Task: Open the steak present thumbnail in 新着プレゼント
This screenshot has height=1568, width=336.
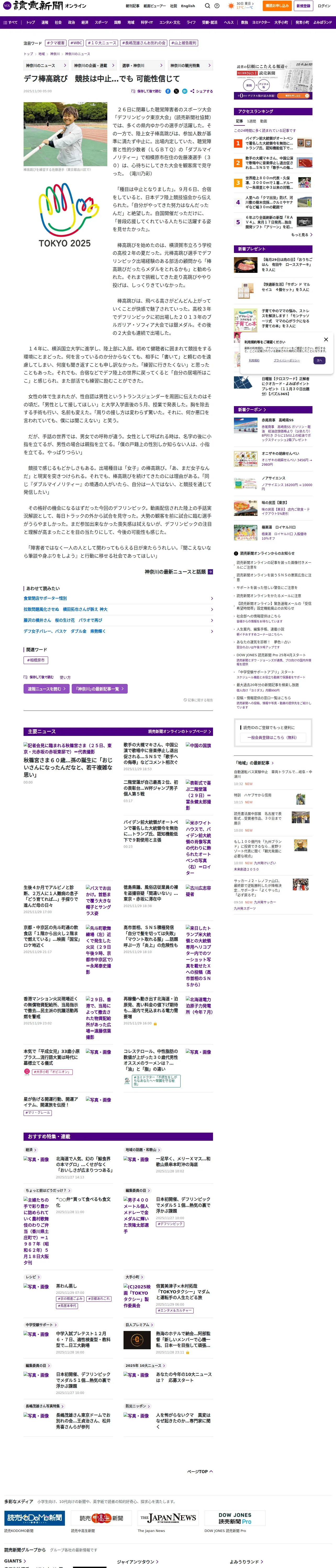Action: coord(246,265)
